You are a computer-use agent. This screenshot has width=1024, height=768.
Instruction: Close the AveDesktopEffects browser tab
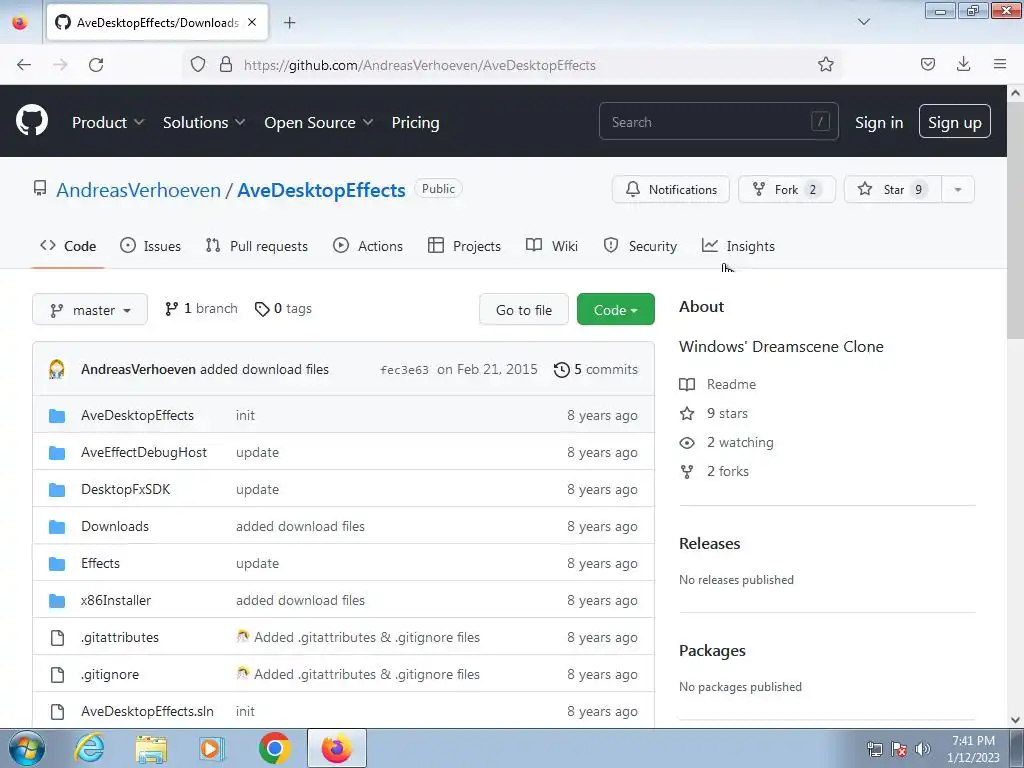(252, 23)
